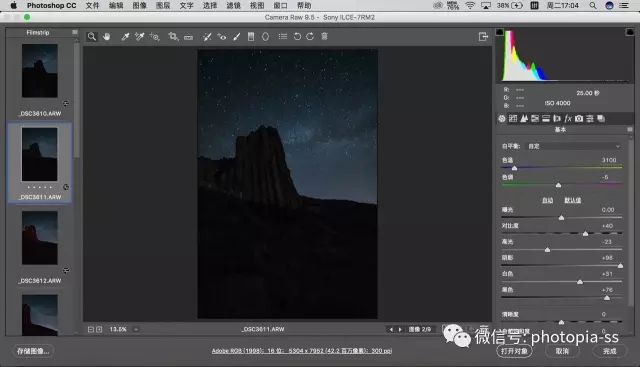Select the _DSC3611.ARW thumbnail
The image size is (640, 367).
pyautogui.click(x=40, y=154)
